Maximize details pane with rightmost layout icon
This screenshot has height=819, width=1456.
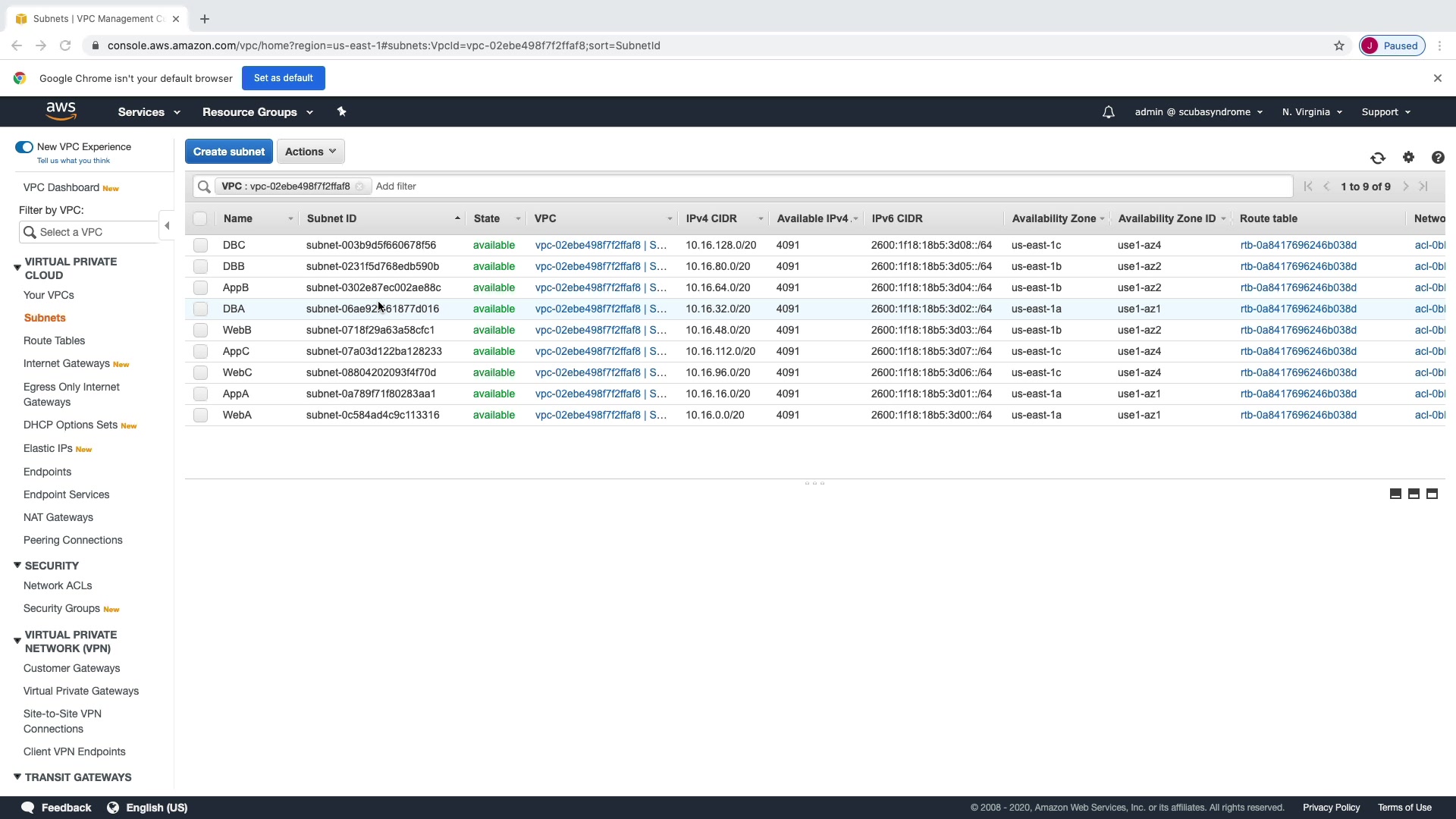point(1432,494)
